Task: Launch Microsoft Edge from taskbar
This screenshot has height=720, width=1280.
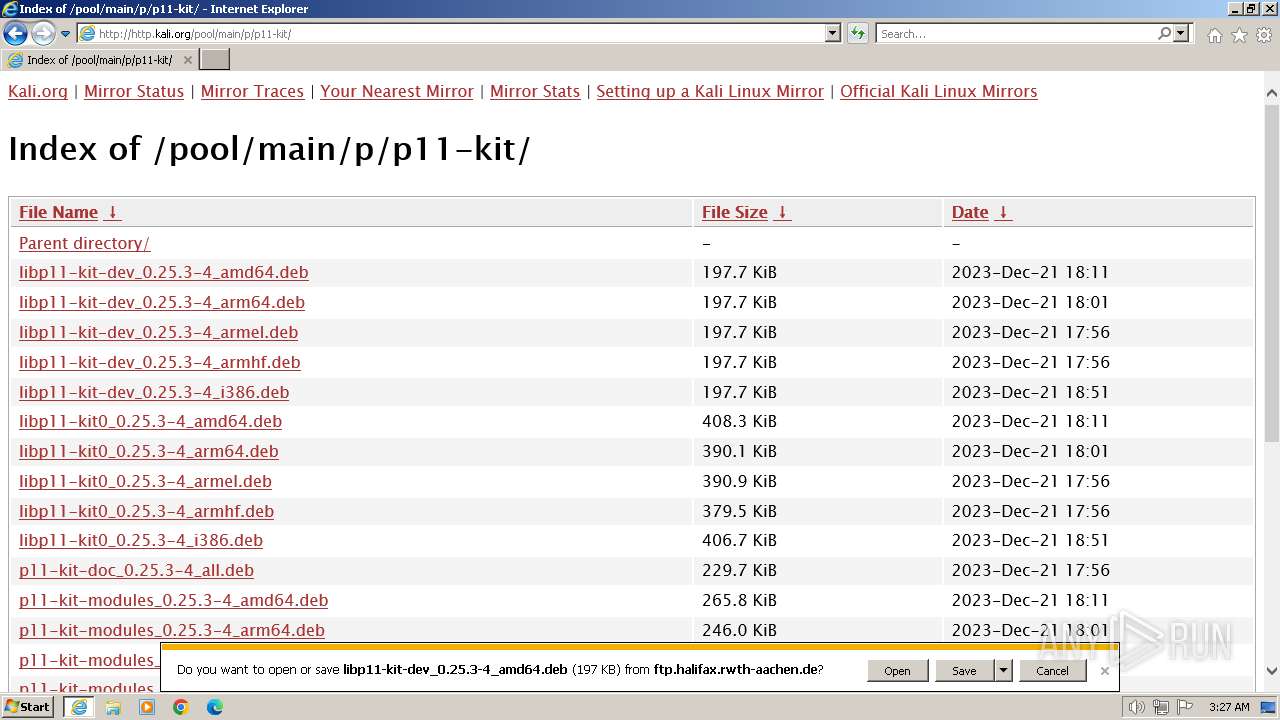Action: click(215, 707)
